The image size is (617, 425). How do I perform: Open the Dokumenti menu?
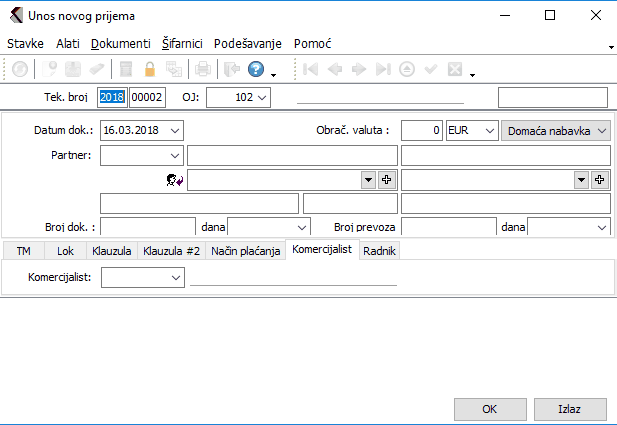click(120, 44)
